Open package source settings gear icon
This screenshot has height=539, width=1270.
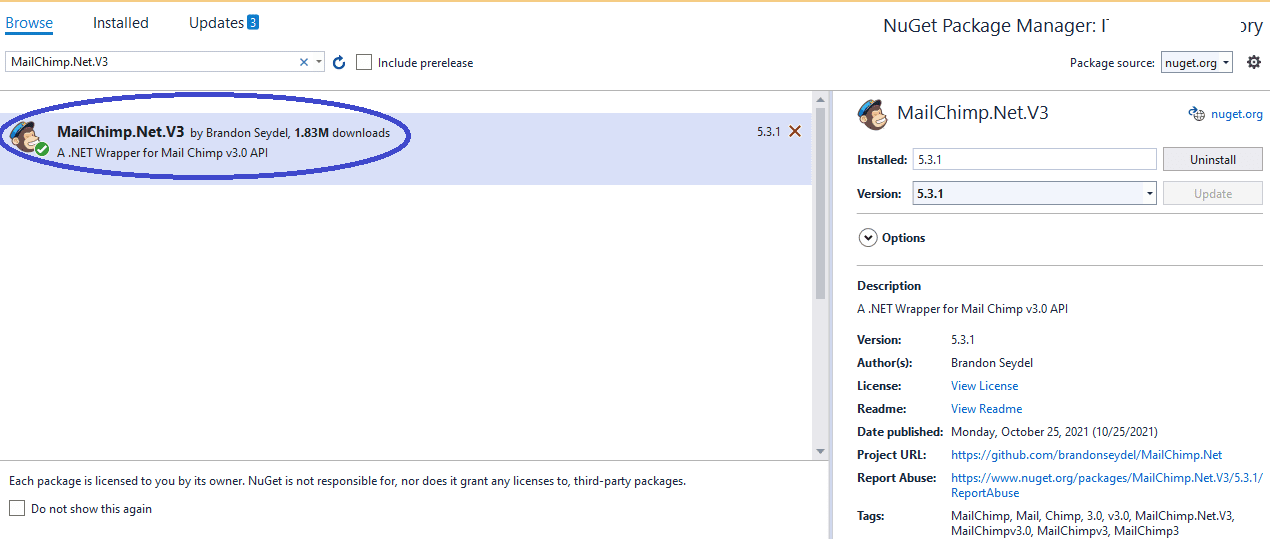click(x=1254, y=62)
